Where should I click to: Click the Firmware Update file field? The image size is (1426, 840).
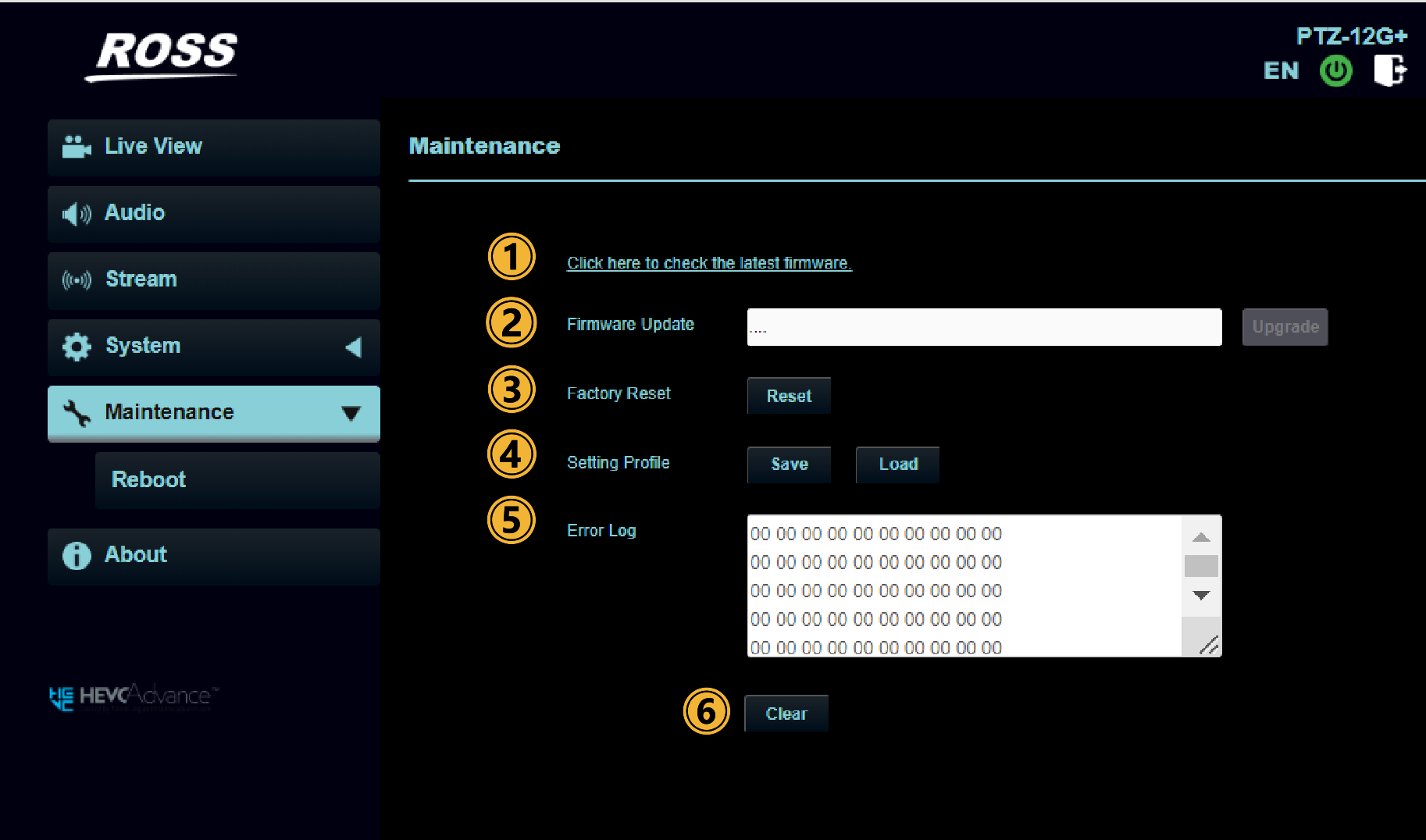984,327
